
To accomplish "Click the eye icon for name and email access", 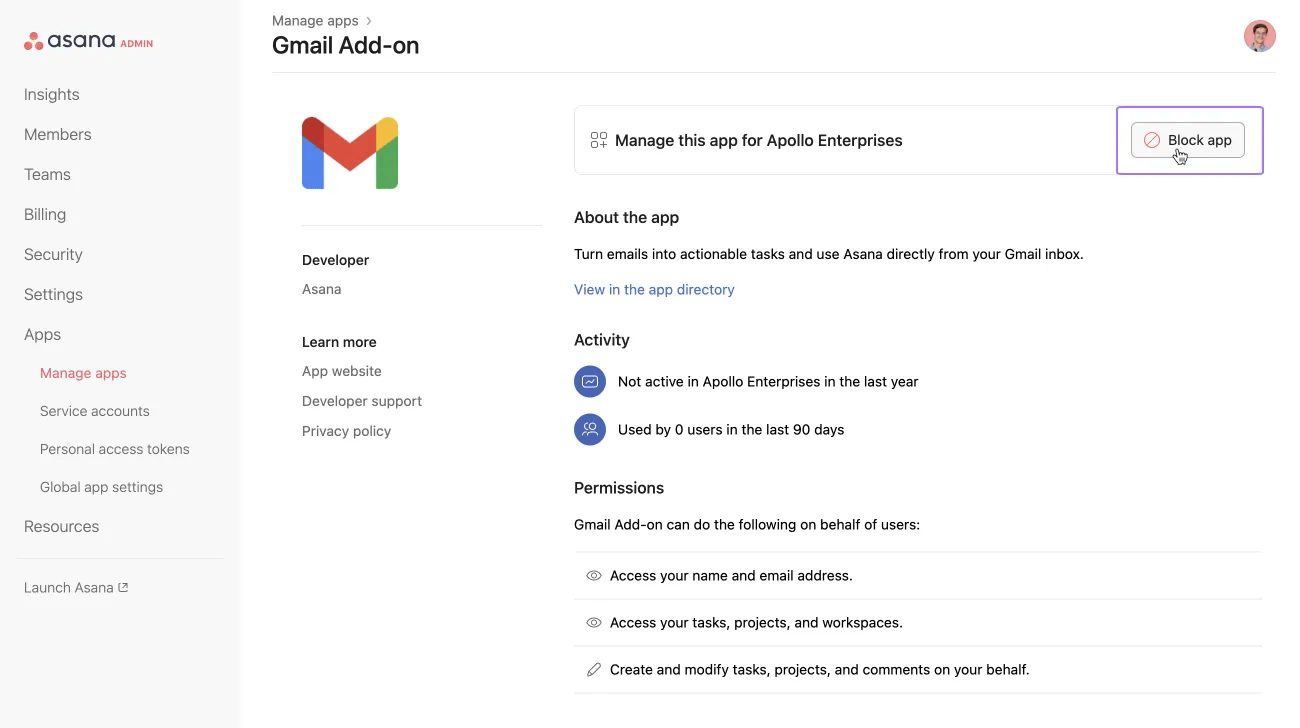I will (x=593, y=576).
